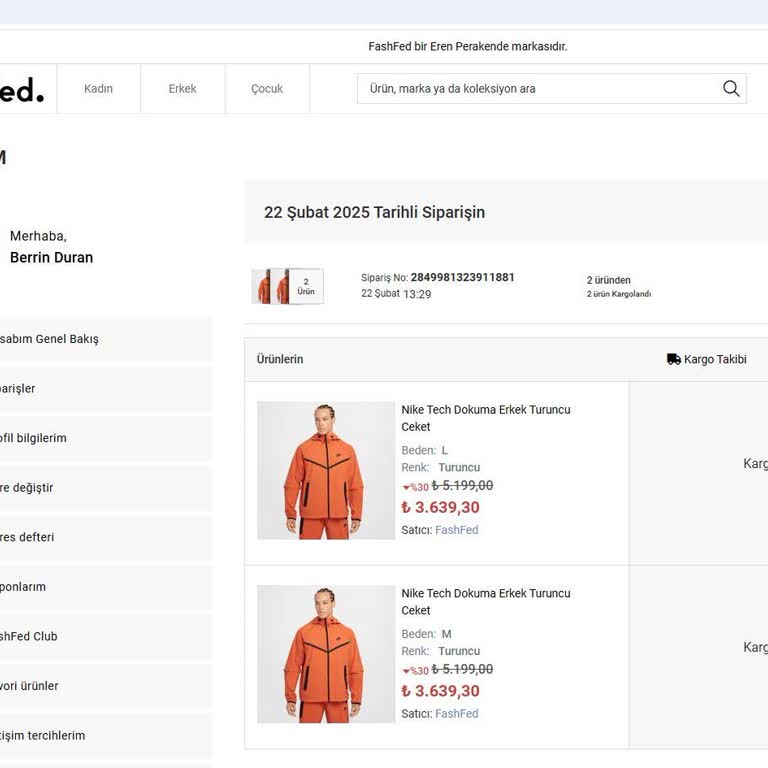Click the FashFed seller link for size M jacket
The width and height of the screenshot is (768, 768).
coord(456,714)
